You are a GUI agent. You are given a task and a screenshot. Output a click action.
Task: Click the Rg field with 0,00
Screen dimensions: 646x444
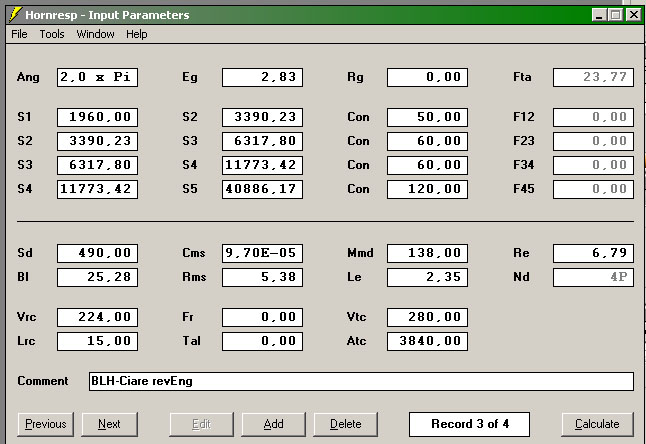pos(427,77)
